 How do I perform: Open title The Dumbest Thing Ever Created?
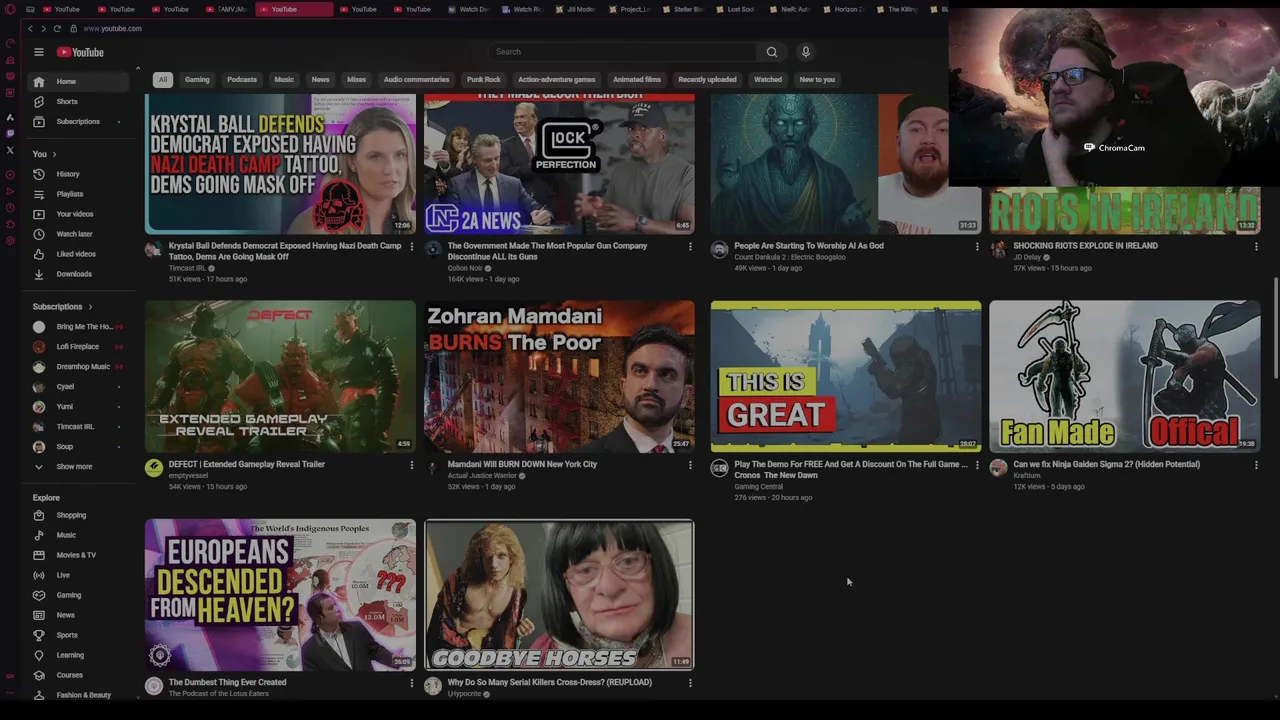[227, 683]
